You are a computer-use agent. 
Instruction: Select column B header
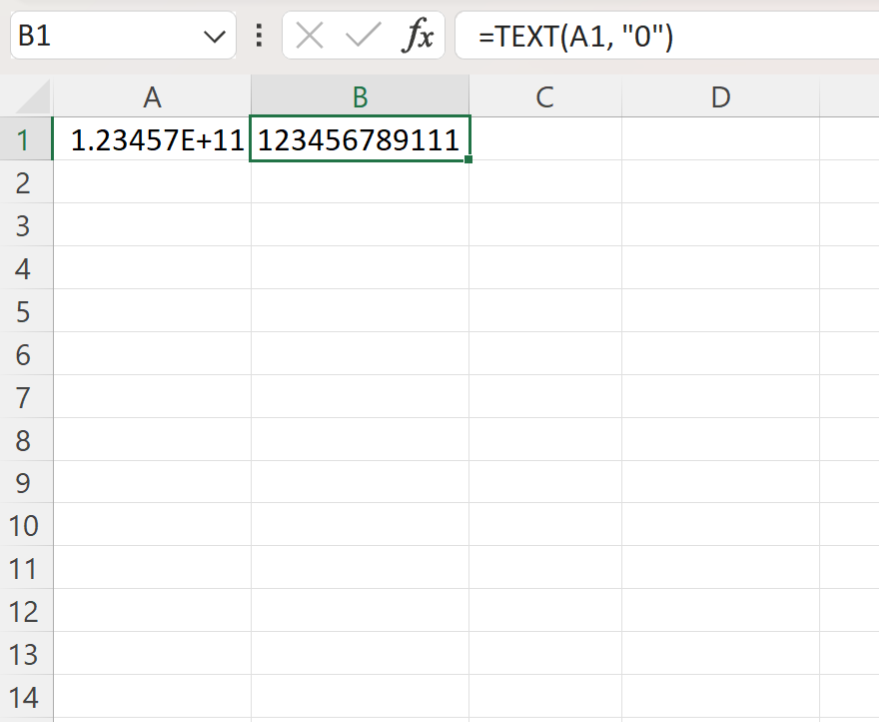[360, 96]
